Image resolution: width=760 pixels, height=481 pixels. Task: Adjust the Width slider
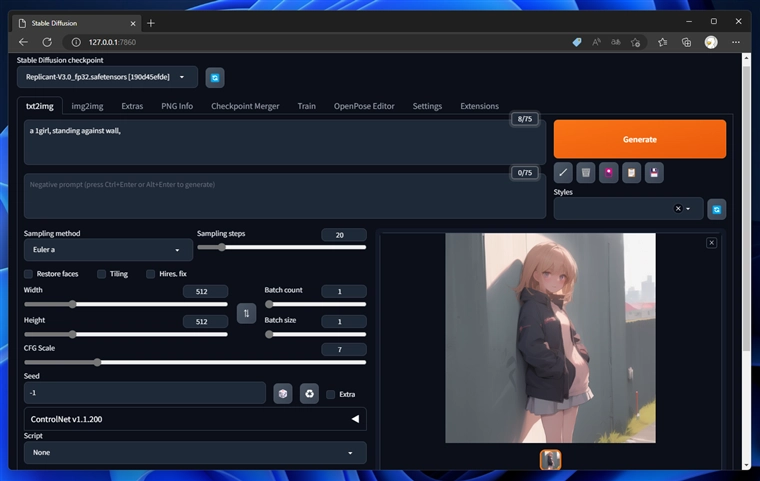click(x=126, y=305)
